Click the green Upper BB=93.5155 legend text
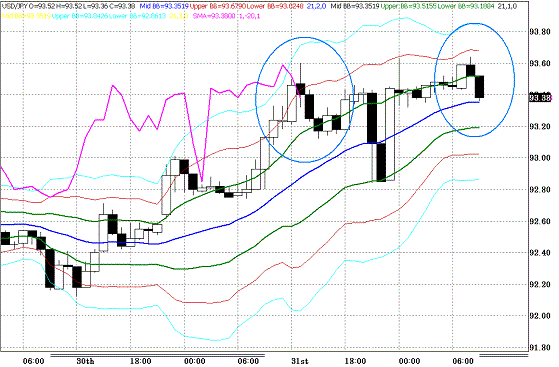Image resolution: width=559 pixels, height=367 pixels. click(x=408, y=6)
